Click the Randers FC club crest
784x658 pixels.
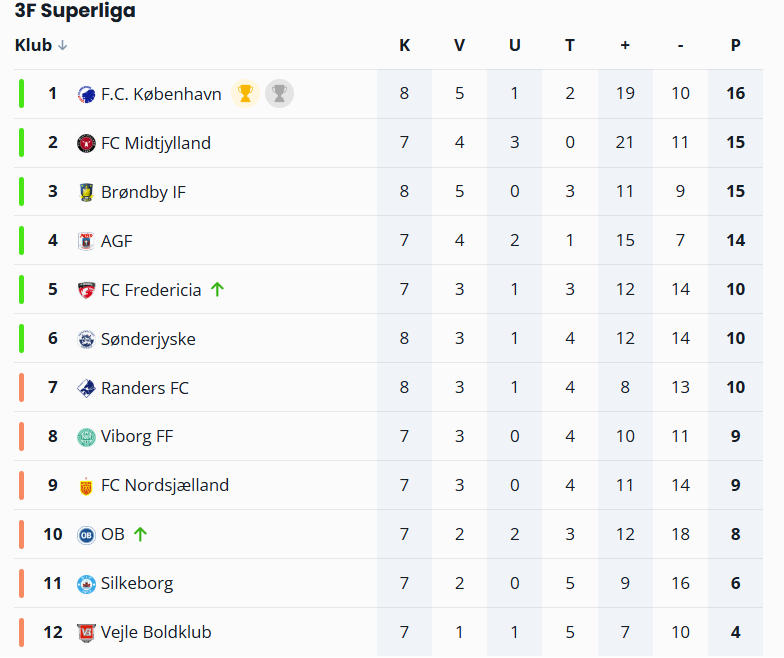click(86, 388)
